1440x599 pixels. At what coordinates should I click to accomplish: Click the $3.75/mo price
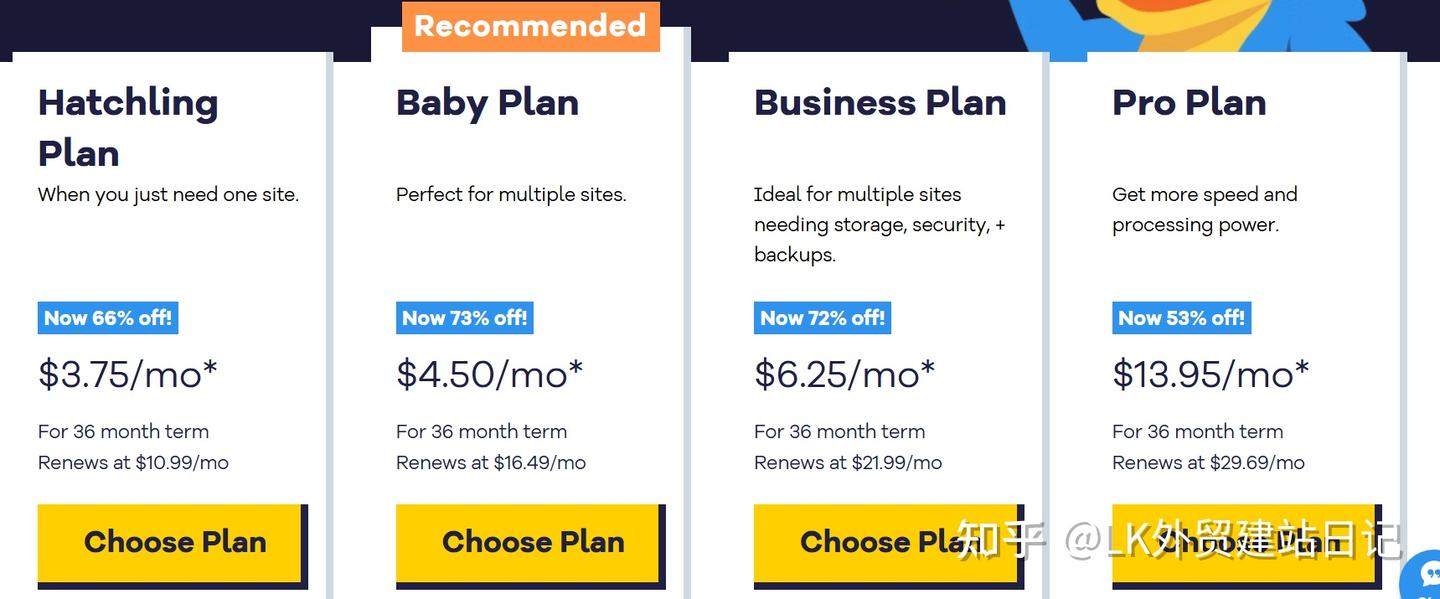128,374
